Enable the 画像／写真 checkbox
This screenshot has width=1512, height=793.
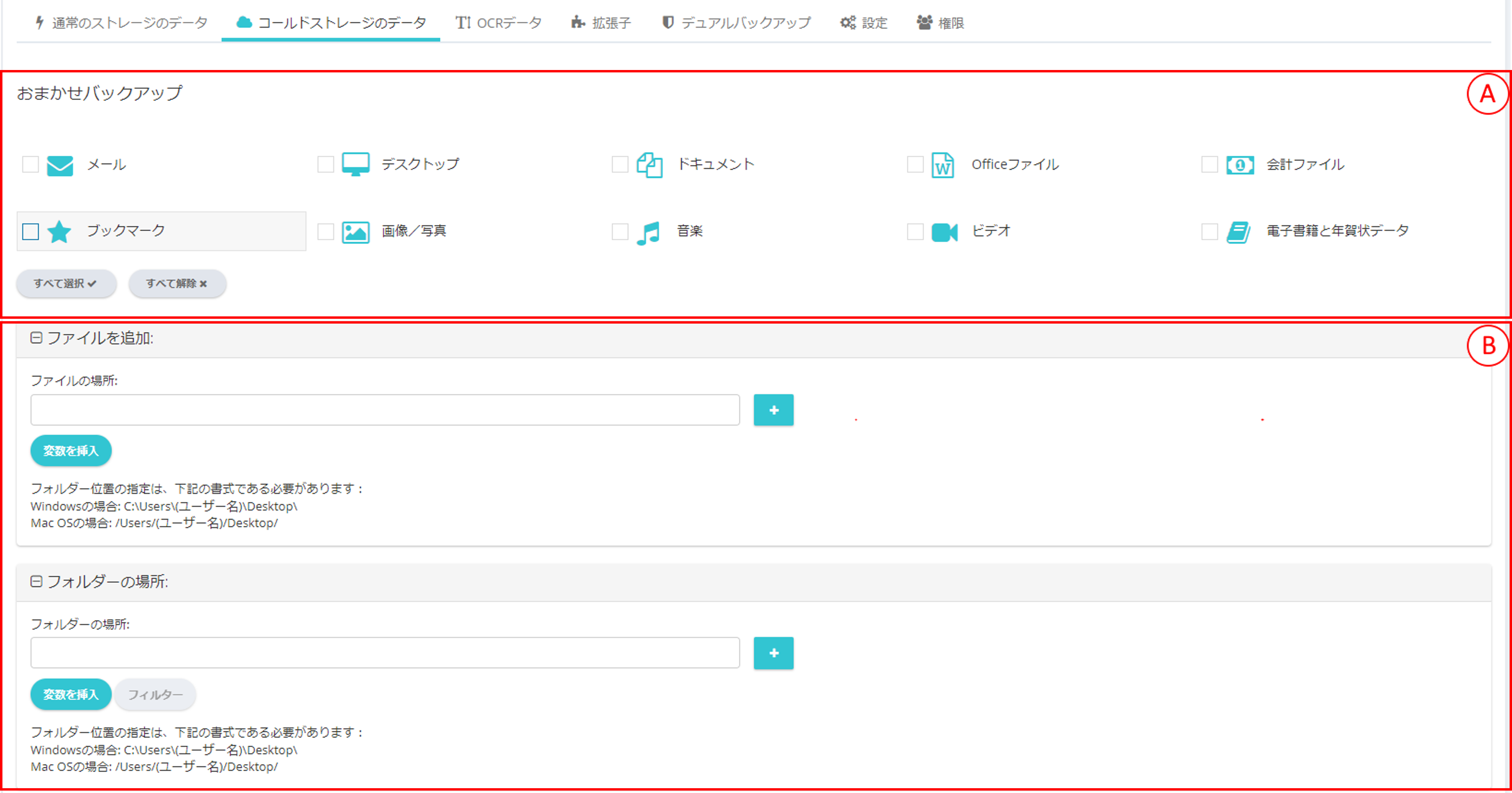tap(326, 232)
